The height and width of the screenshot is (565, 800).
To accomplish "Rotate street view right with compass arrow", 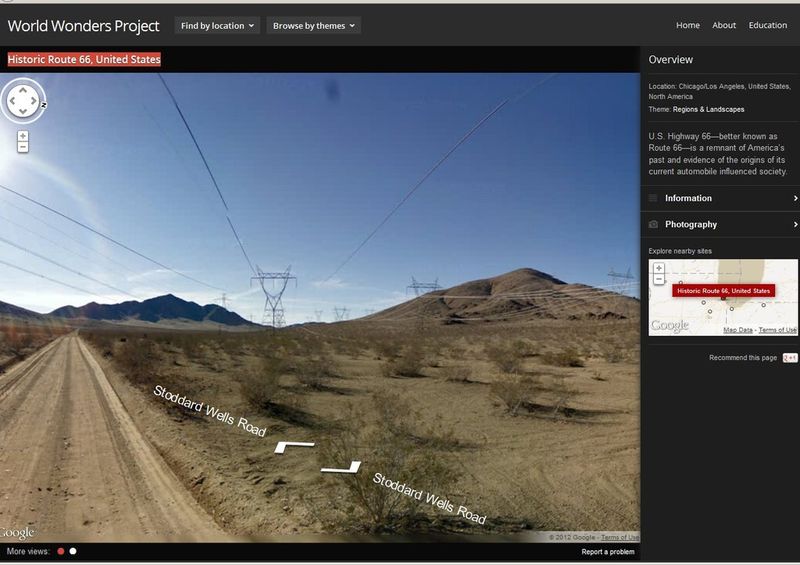I will [33, 101].
